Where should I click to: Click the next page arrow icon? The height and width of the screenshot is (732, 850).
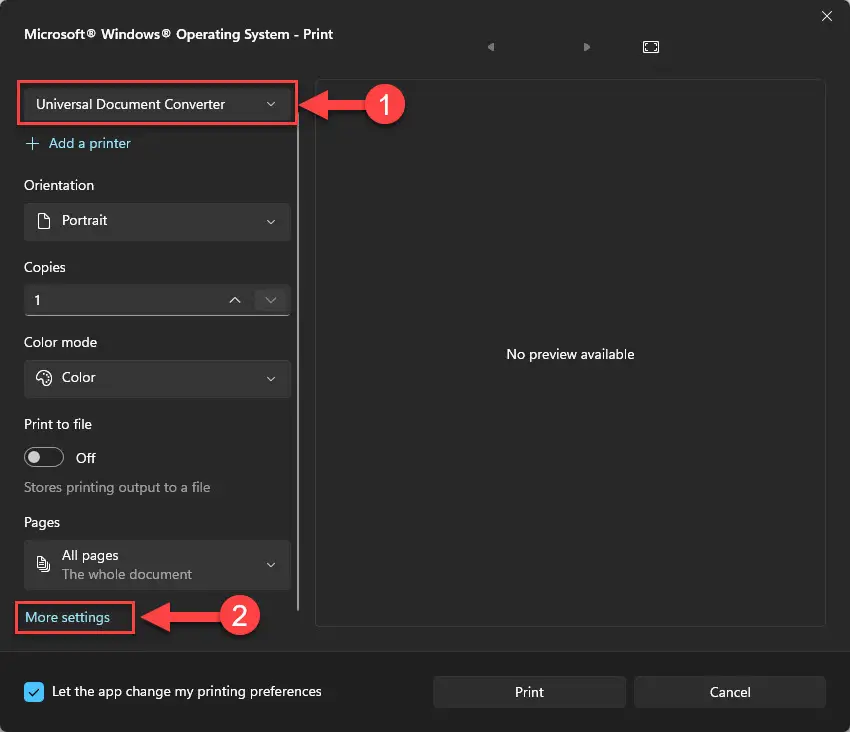[587, 47]
